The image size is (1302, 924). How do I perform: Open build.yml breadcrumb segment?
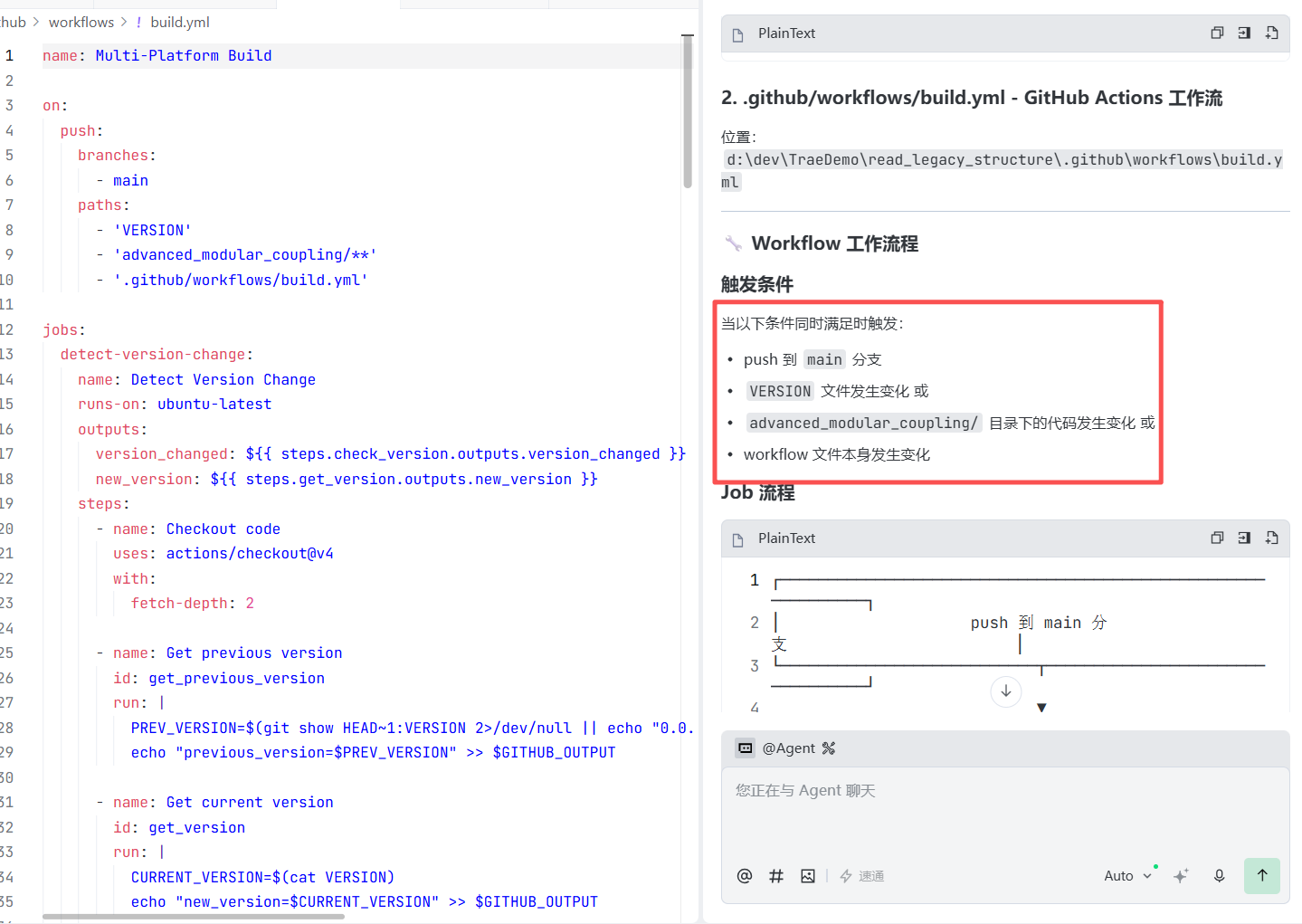180,22
